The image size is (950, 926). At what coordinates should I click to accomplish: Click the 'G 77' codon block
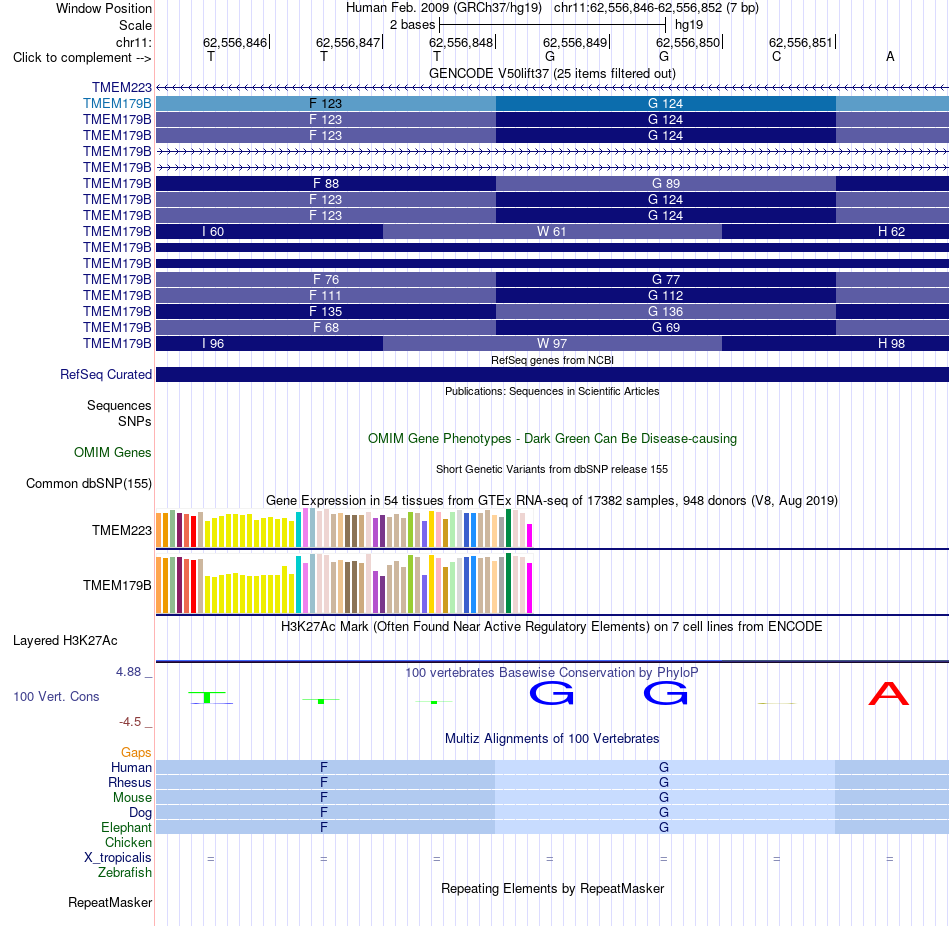pyautogui.click(x=666, y=279)
